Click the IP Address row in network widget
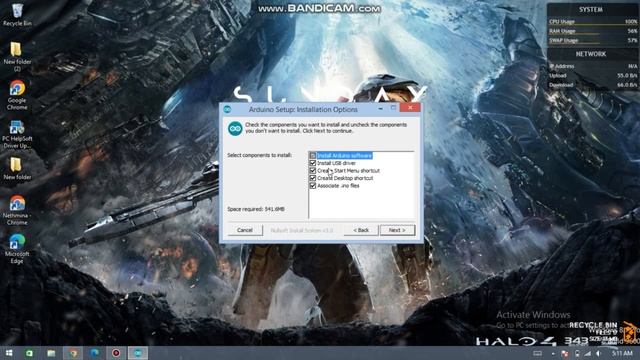Screen dimensions: 640x360 pyautogui.click(x=593, y=66)
